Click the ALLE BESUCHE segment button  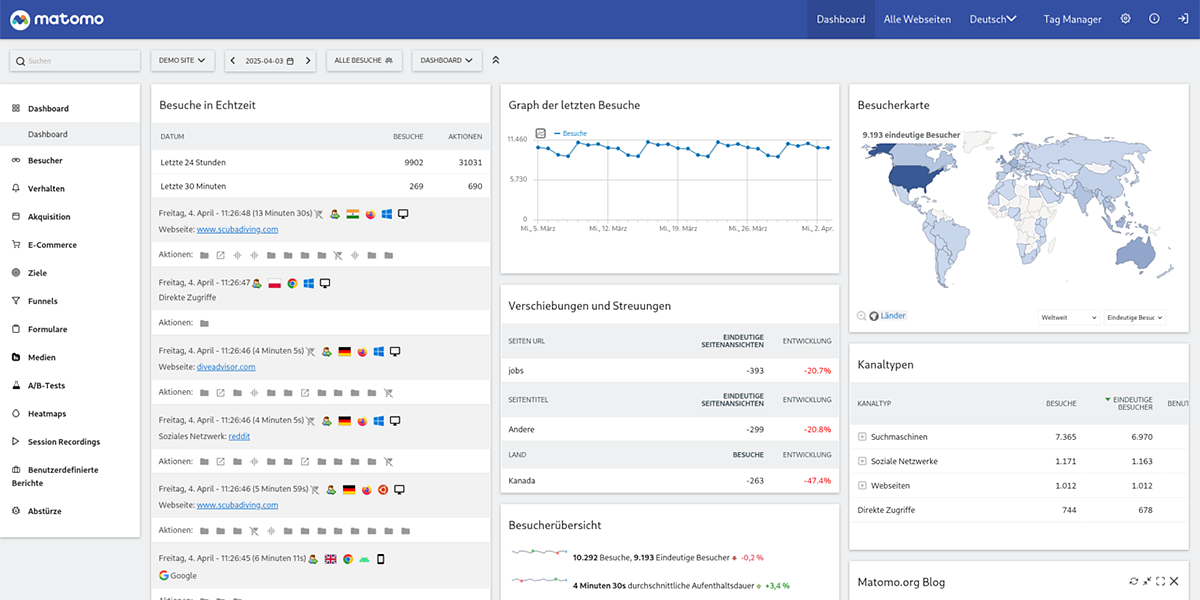click(363, 61)
